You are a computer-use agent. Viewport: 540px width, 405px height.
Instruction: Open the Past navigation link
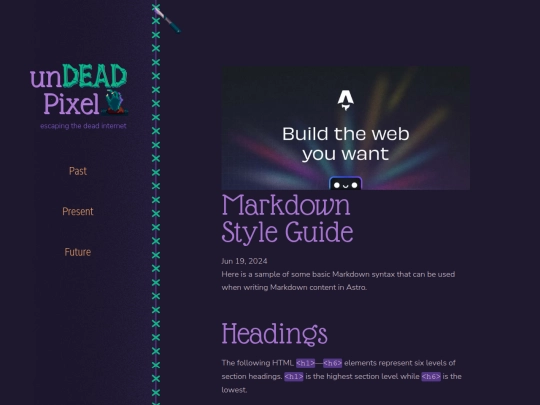point(78,171)
